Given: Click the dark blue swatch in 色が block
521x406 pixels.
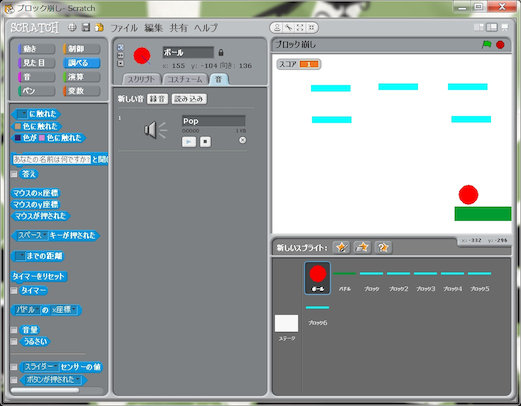Looking at the screenshot, I should click(x=18, y=138).
